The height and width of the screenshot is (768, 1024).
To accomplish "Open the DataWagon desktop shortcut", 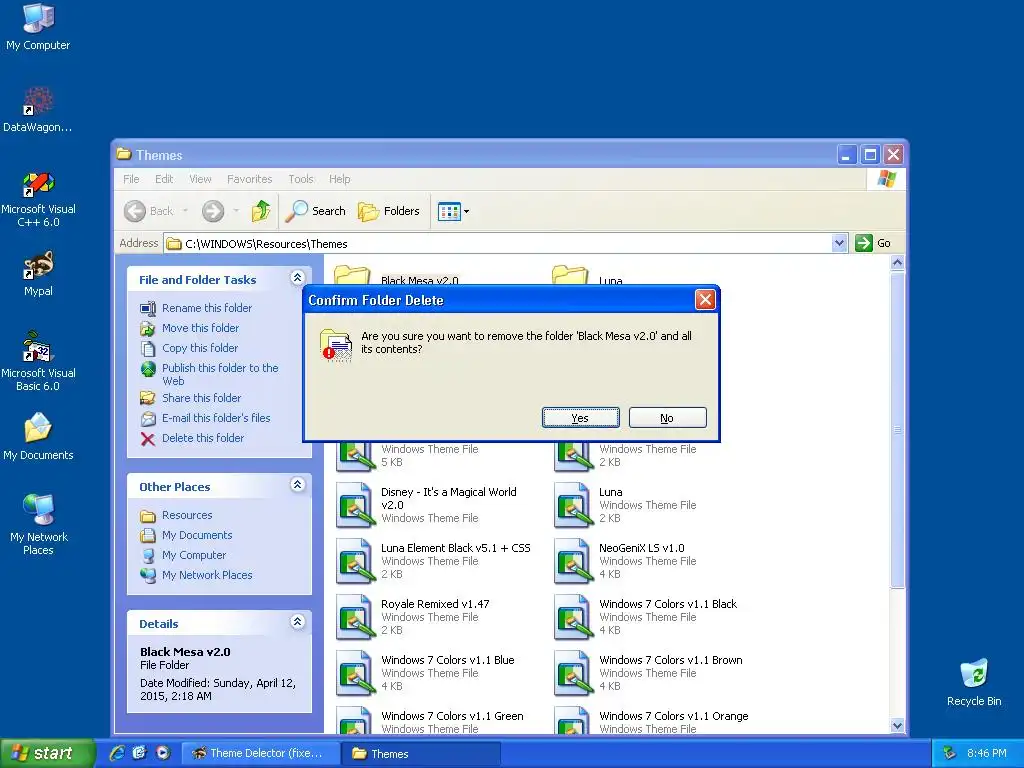I will [38, 109].
